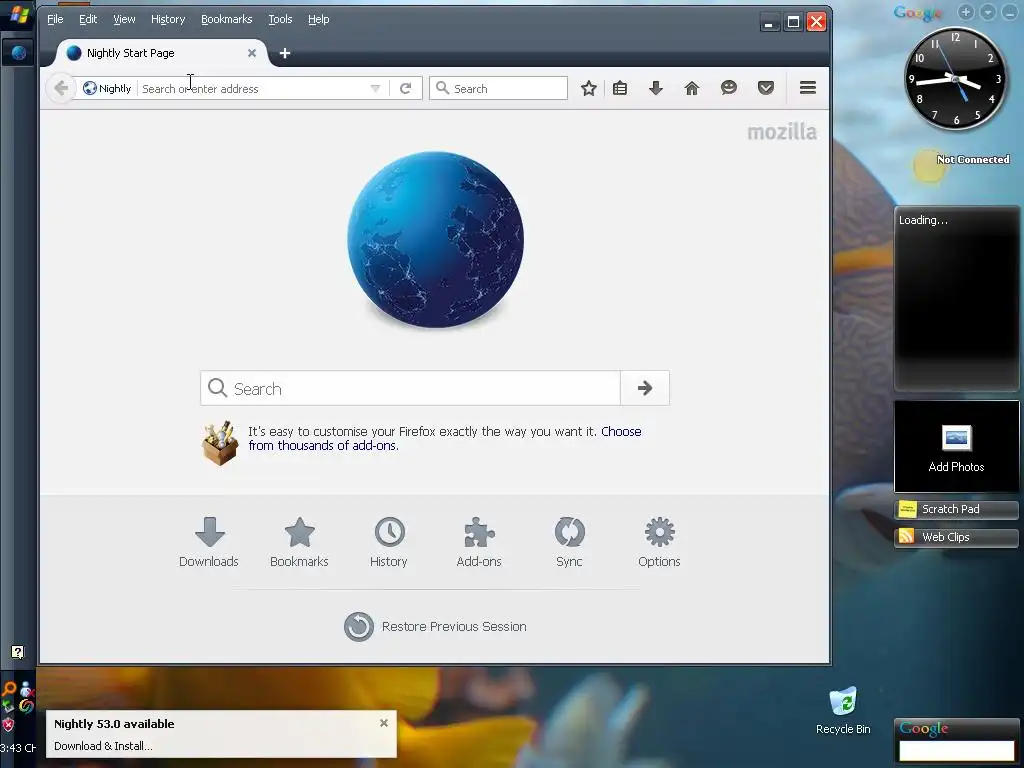Click the Google sidebar add gadget plus icon

pyautogui.click(x=966, y=12)
